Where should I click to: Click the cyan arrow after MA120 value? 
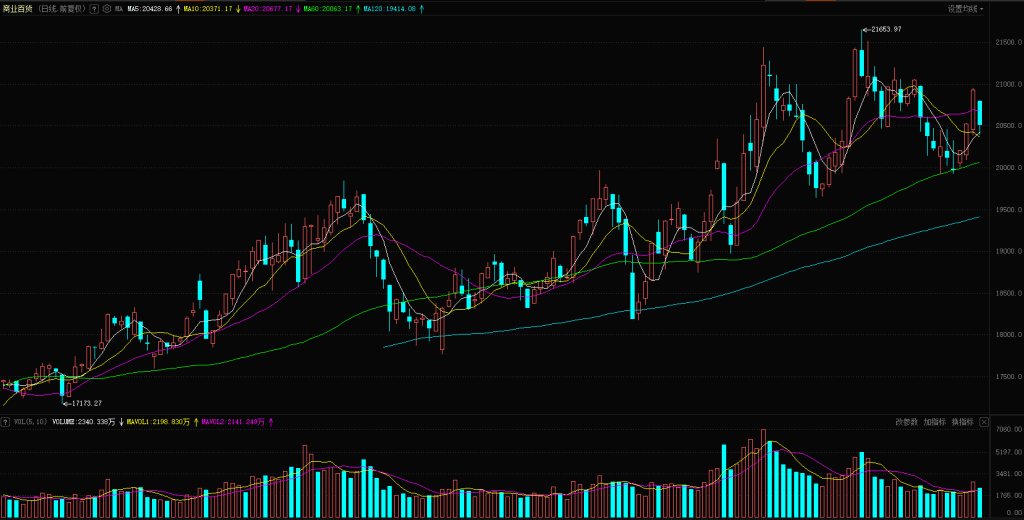click(420, 8)
